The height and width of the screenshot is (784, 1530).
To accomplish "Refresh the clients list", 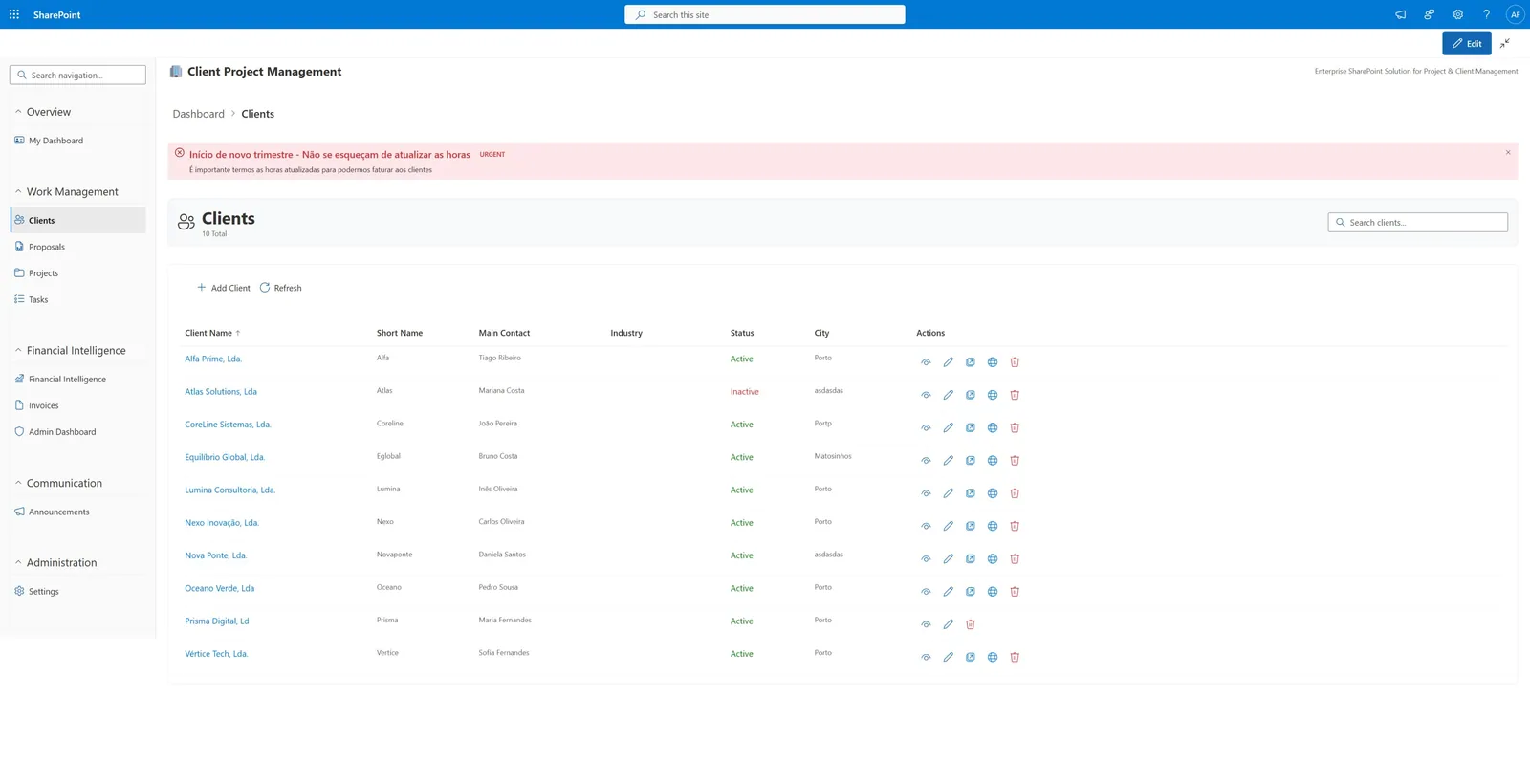I will [281, 288].
